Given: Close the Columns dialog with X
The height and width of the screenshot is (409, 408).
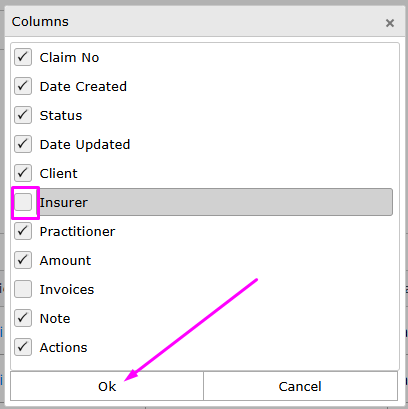Looking at the screenshot, I should pos(390,23).
